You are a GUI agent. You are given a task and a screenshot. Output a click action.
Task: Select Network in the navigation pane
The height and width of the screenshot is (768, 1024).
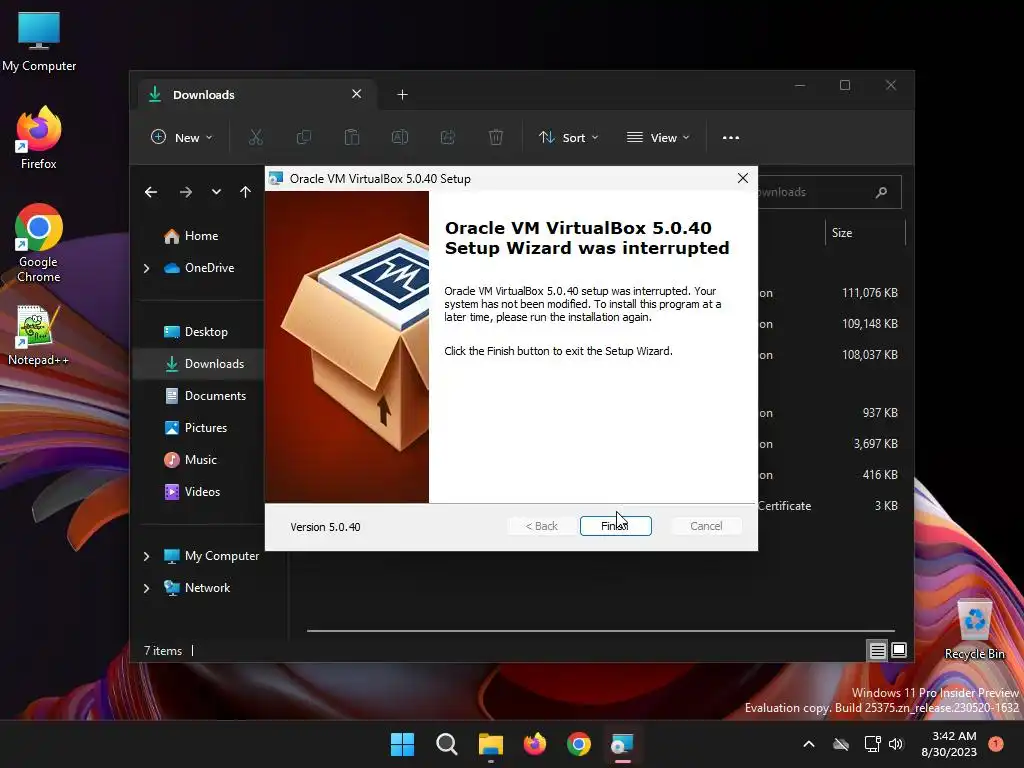(197, 588)
